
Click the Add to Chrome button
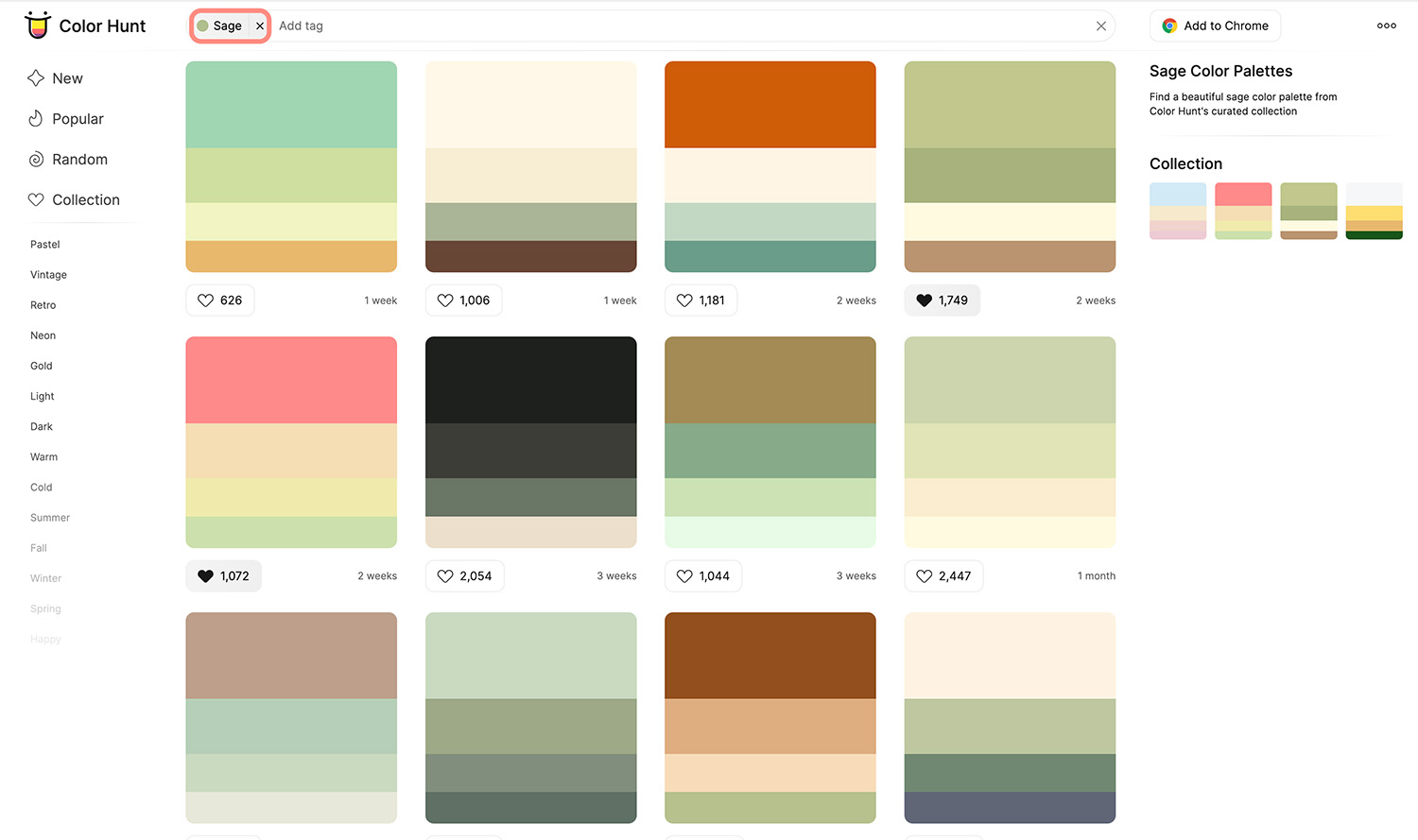click(1215, 26)
